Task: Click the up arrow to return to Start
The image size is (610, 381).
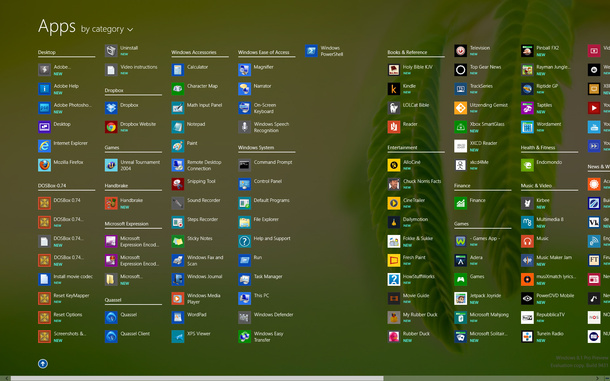Action: pyautogui.click(x=43, y=363)
